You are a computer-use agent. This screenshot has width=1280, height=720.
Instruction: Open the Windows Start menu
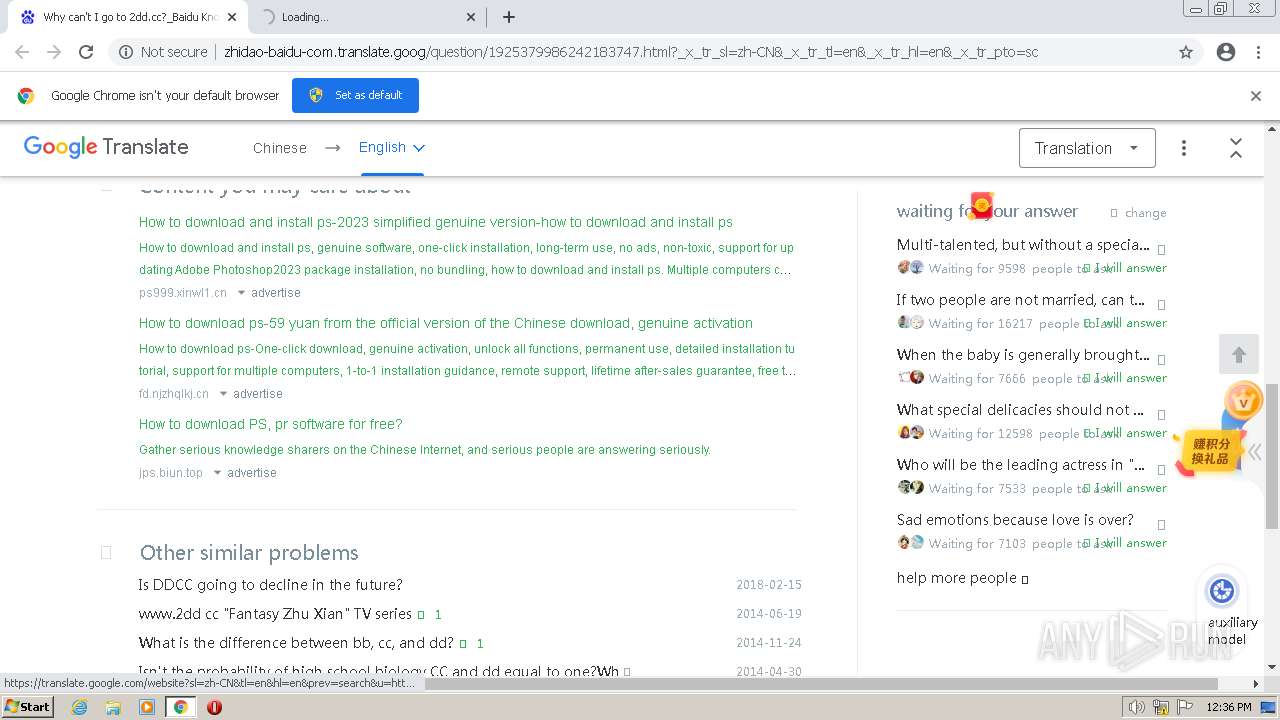pyautogui.click(x=28, y=707)
